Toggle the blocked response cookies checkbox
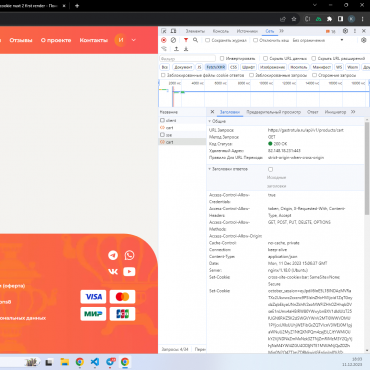Viewport: 370px width, 370px height. pos(163,75)
